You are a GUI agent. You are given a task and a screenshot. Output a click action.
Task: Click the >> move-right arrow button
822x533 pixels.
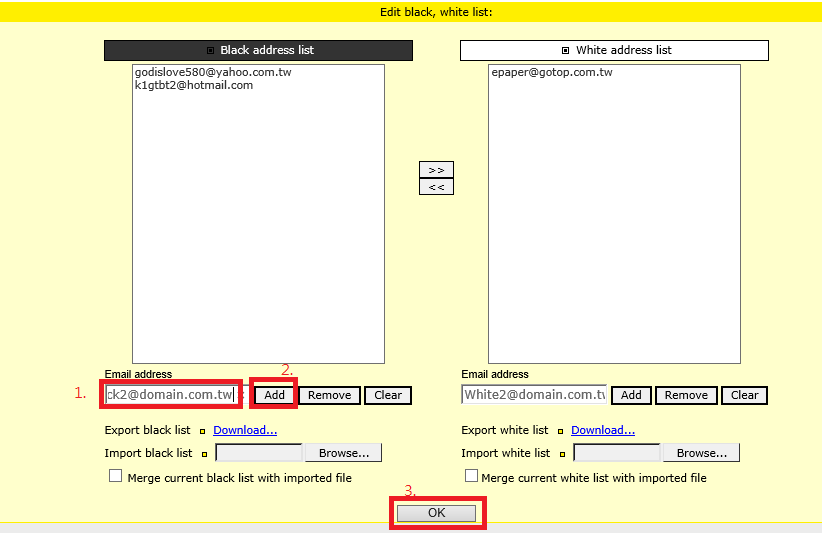pyautogui.click(x=436, y=170)
